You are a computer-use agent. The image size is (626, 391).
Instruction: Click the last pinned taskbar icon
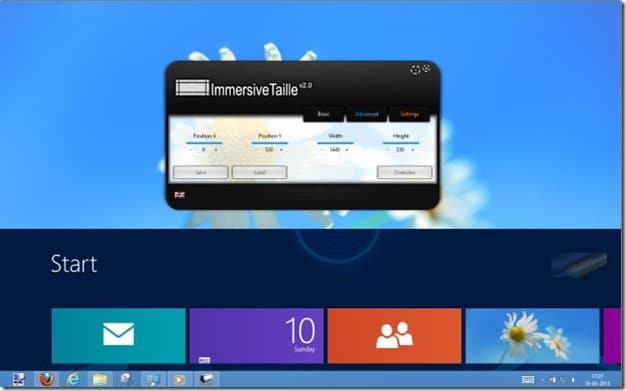207,379
